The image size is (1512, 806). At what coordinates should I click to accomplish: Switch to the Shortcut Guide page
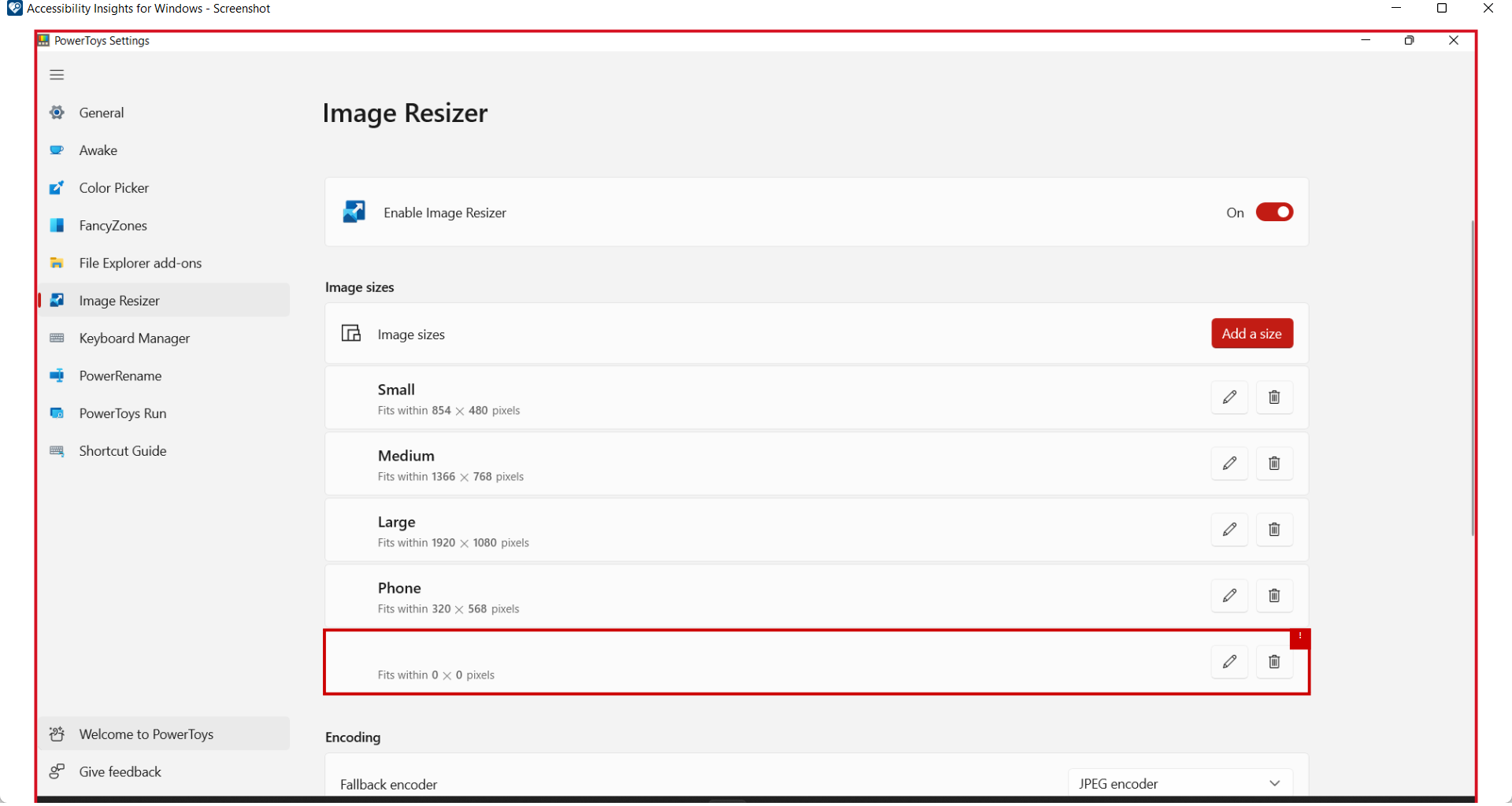pyautogui.click(x=57, y=450)
